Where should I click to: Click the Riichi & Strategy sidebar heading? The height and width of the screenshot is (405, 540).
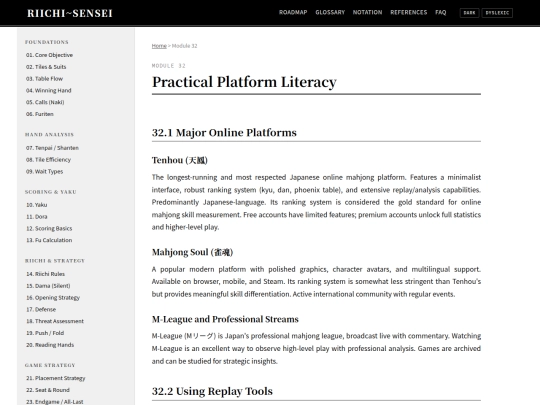55,261
